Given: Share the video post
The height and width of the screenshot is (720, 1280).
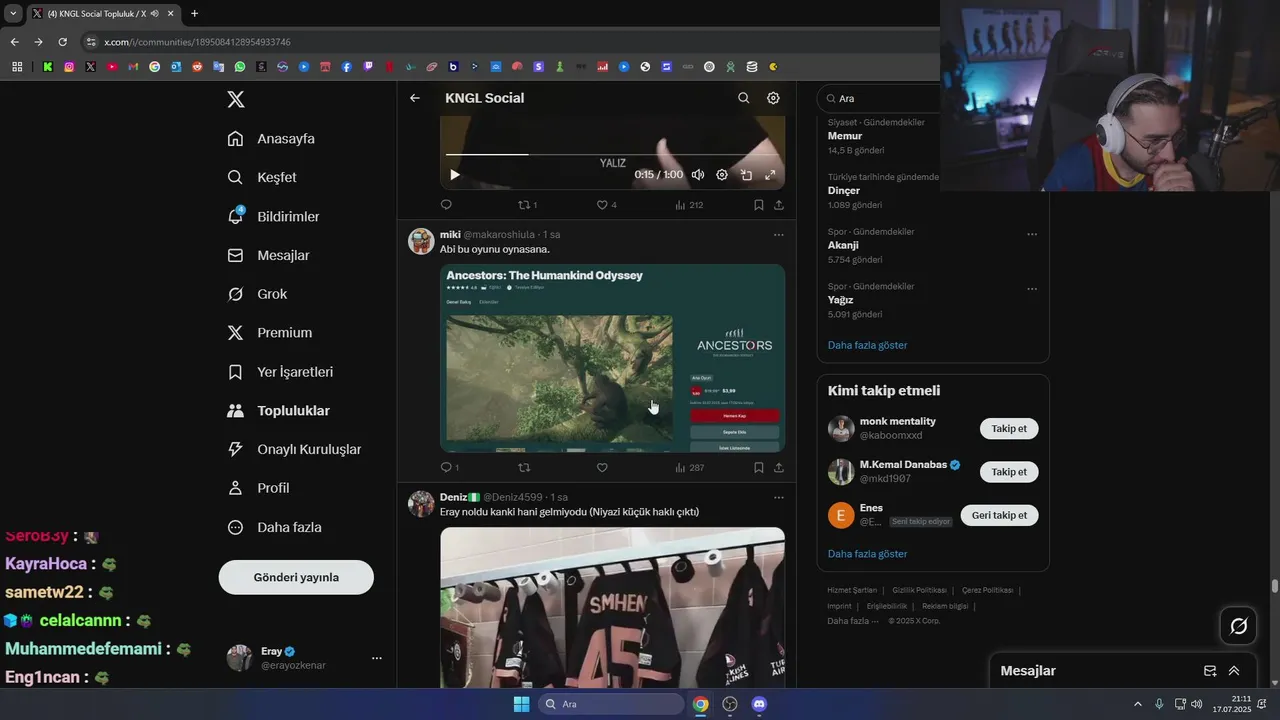Looking at the screenshot, I should pyautogui.click(x=779, y=205).
